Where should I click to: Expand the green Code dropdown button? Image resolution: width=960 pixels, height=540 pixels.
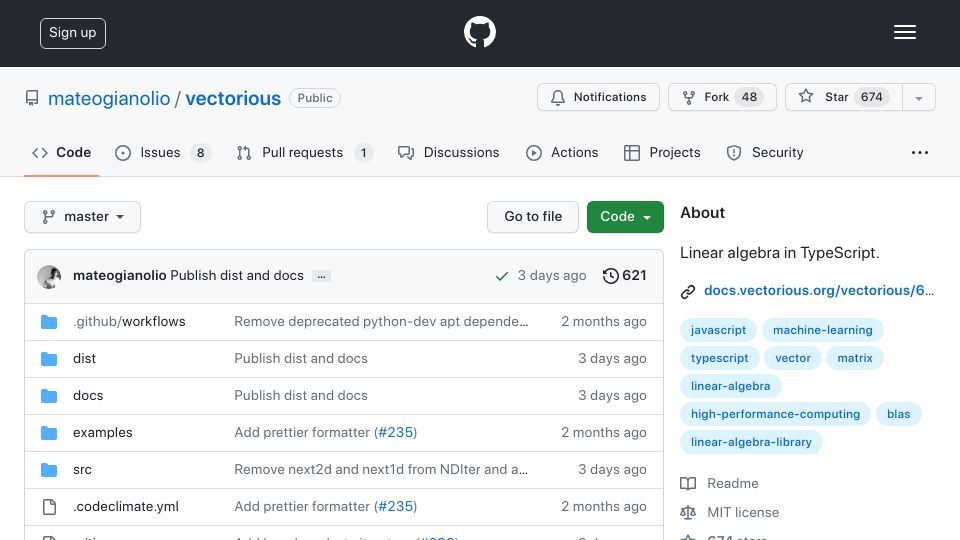pos(625,217)
